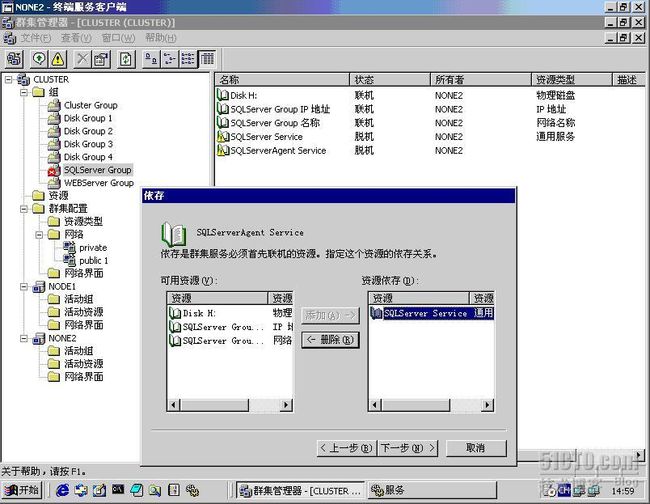Click available resources left scroll arrow
The width and height of the screenshot is (650, 504).
(174, 405)
